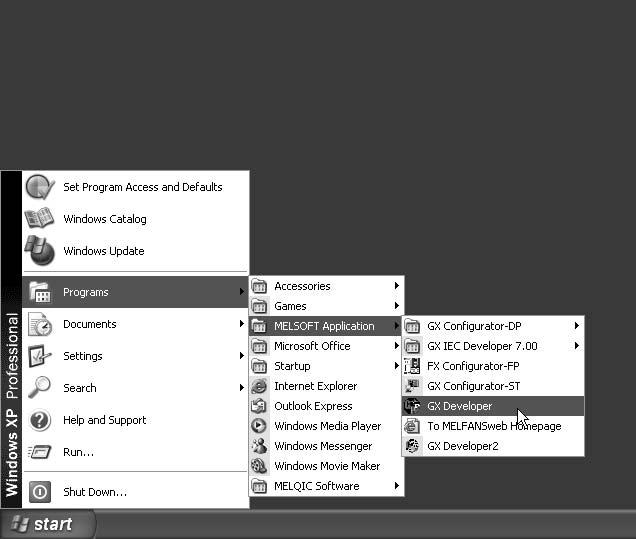Click the Windows Update label

click(104, 251)
